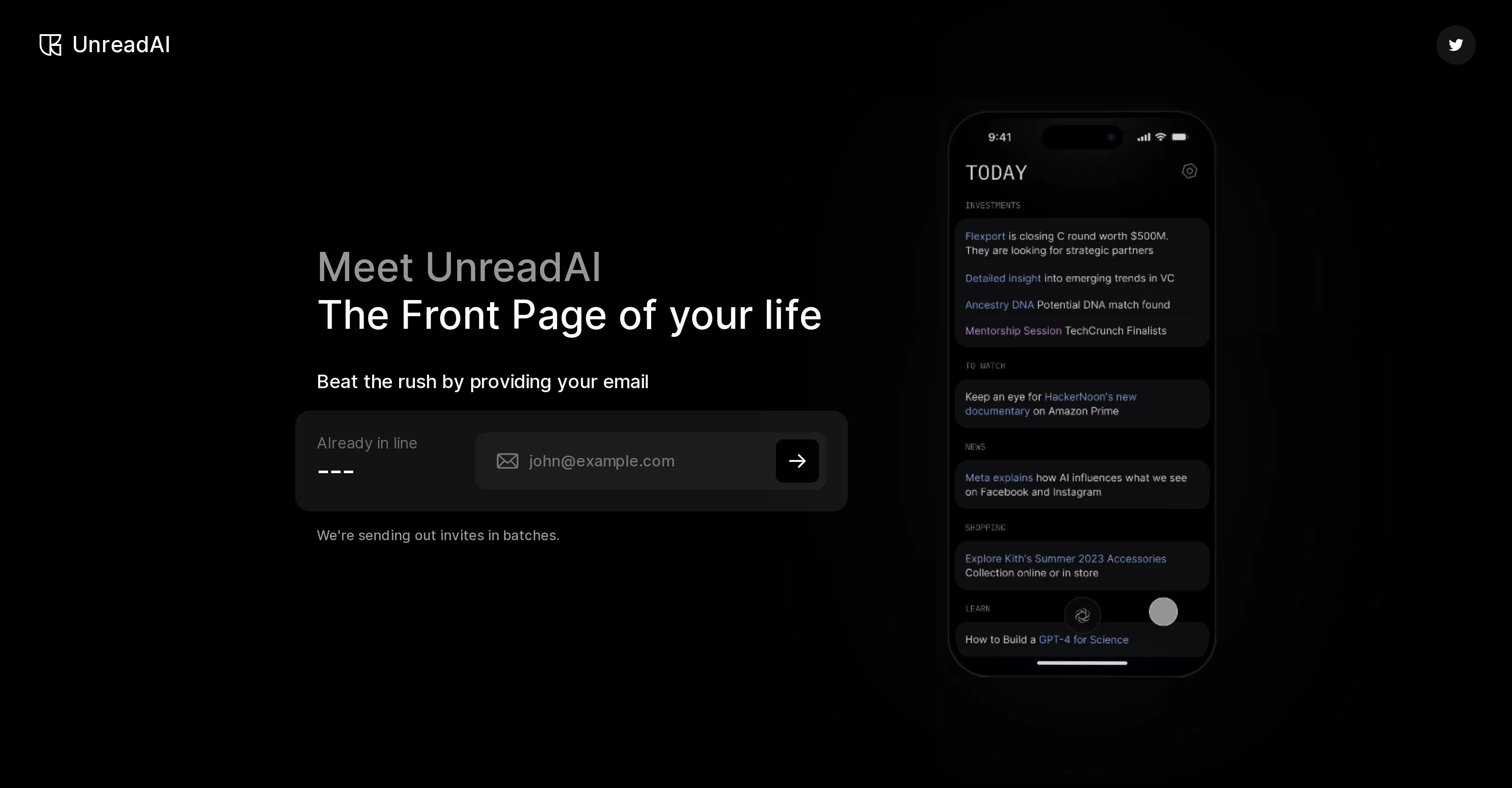Click the gray circle above the LEARN card
The width and height of the screenshot is (1512, 788).
click(1163, 612)
